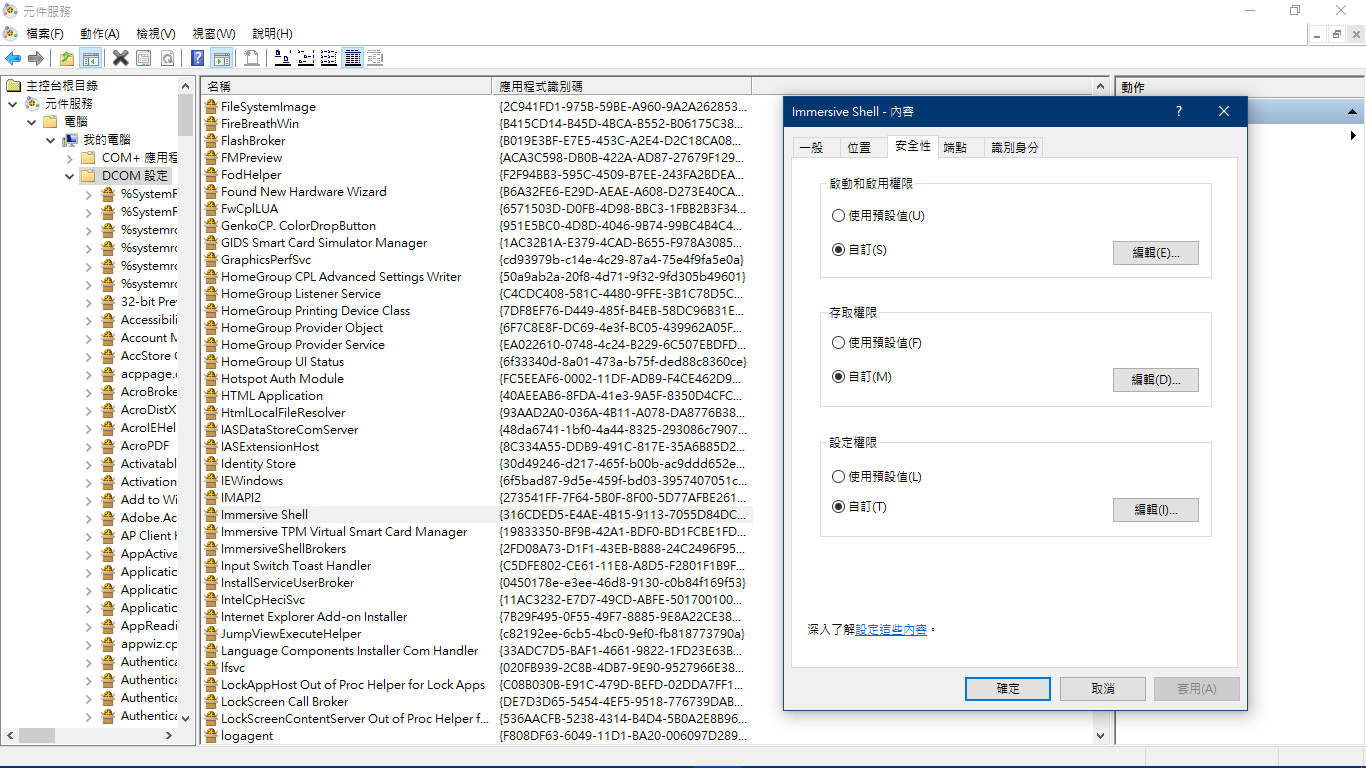Sort by the 名稱 column header
The image size is (1366, 768).
(x=346, y=87)
